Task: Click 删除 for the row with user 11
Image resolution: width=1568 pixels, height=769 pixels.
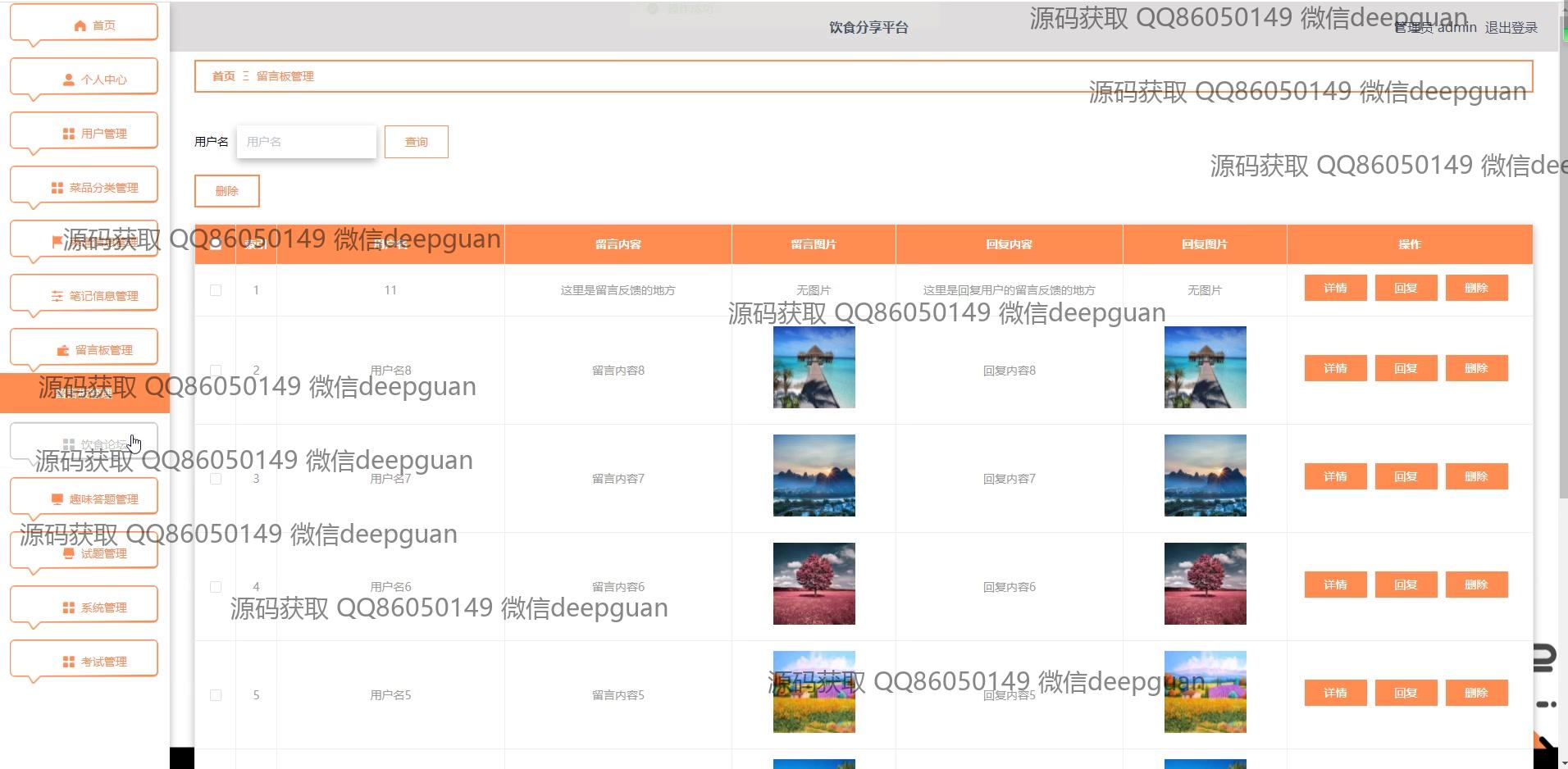Action: (1476, 288)
